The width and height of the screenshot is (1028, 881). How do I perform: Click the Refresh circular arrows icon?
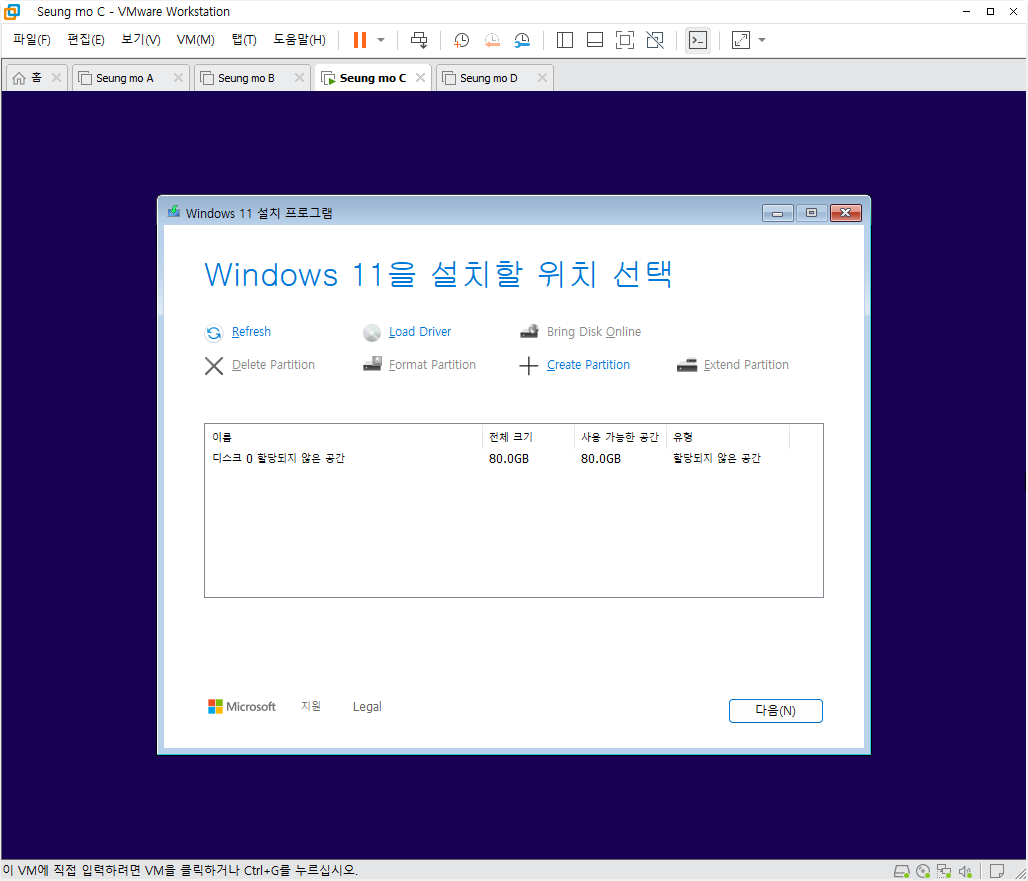coord(214,333)
